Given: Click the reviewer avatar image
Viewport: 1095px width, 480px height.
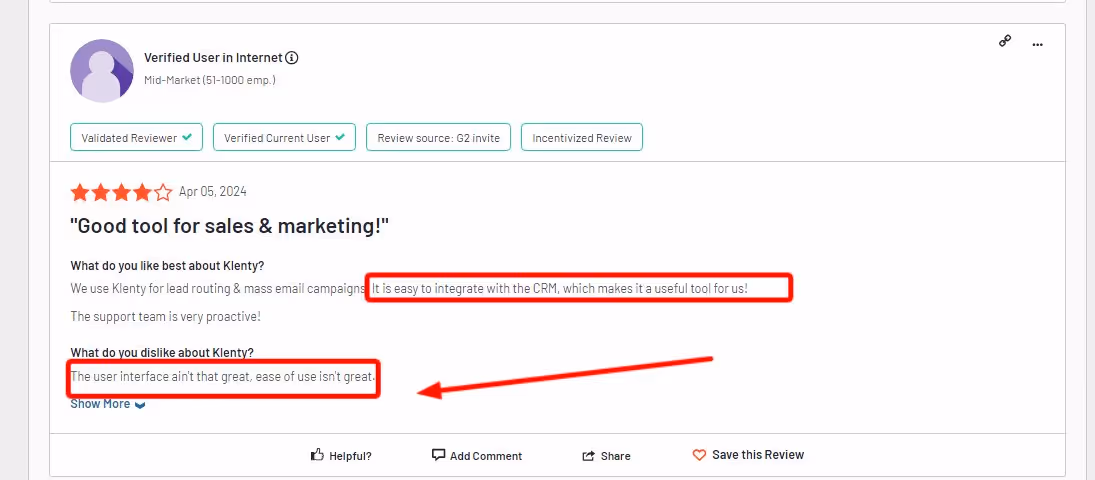Looking at the screenshot, I should [102, 71].
